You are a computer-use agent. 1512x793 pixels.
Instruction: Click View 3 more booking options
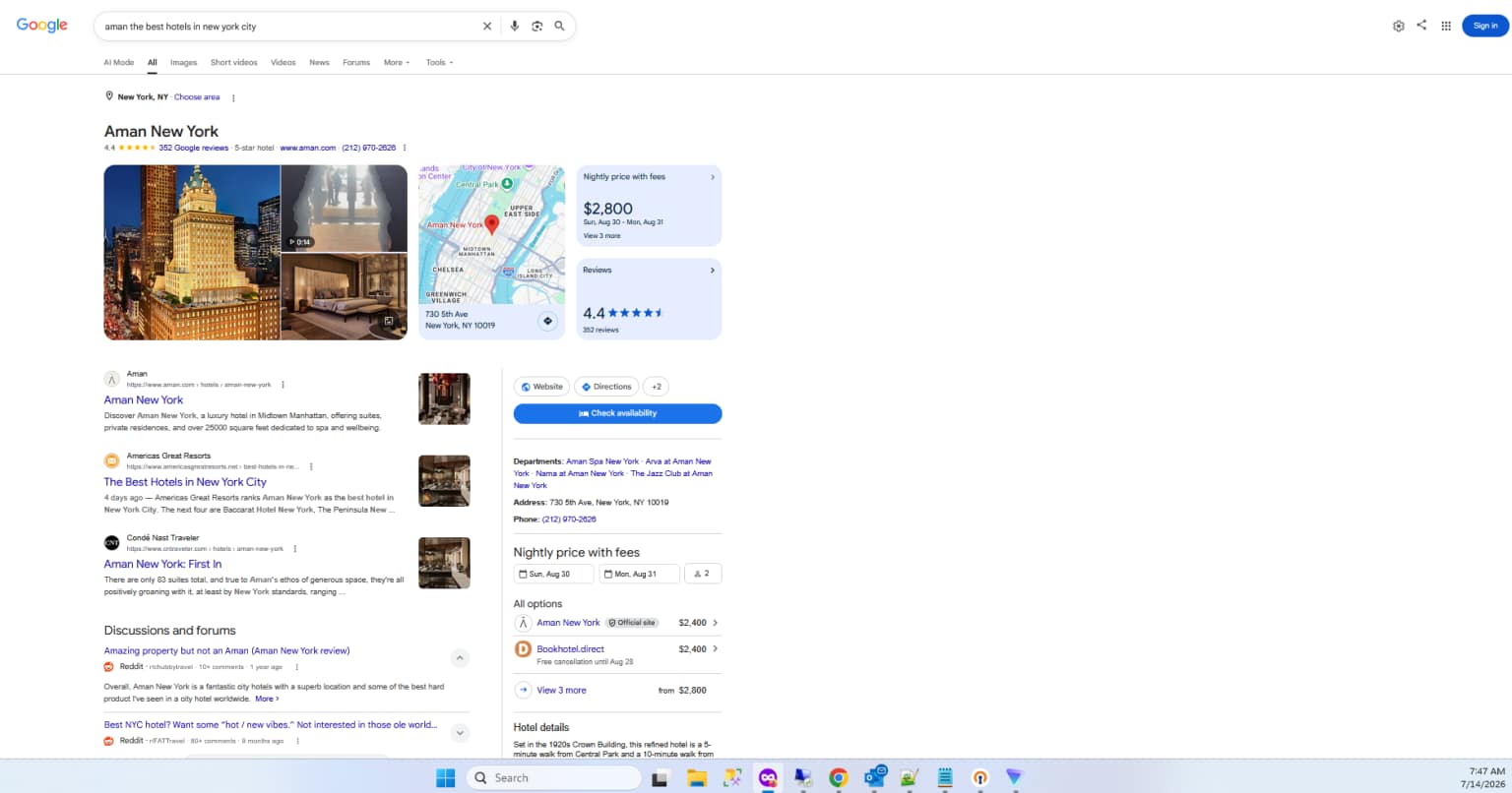coord(561,691)
